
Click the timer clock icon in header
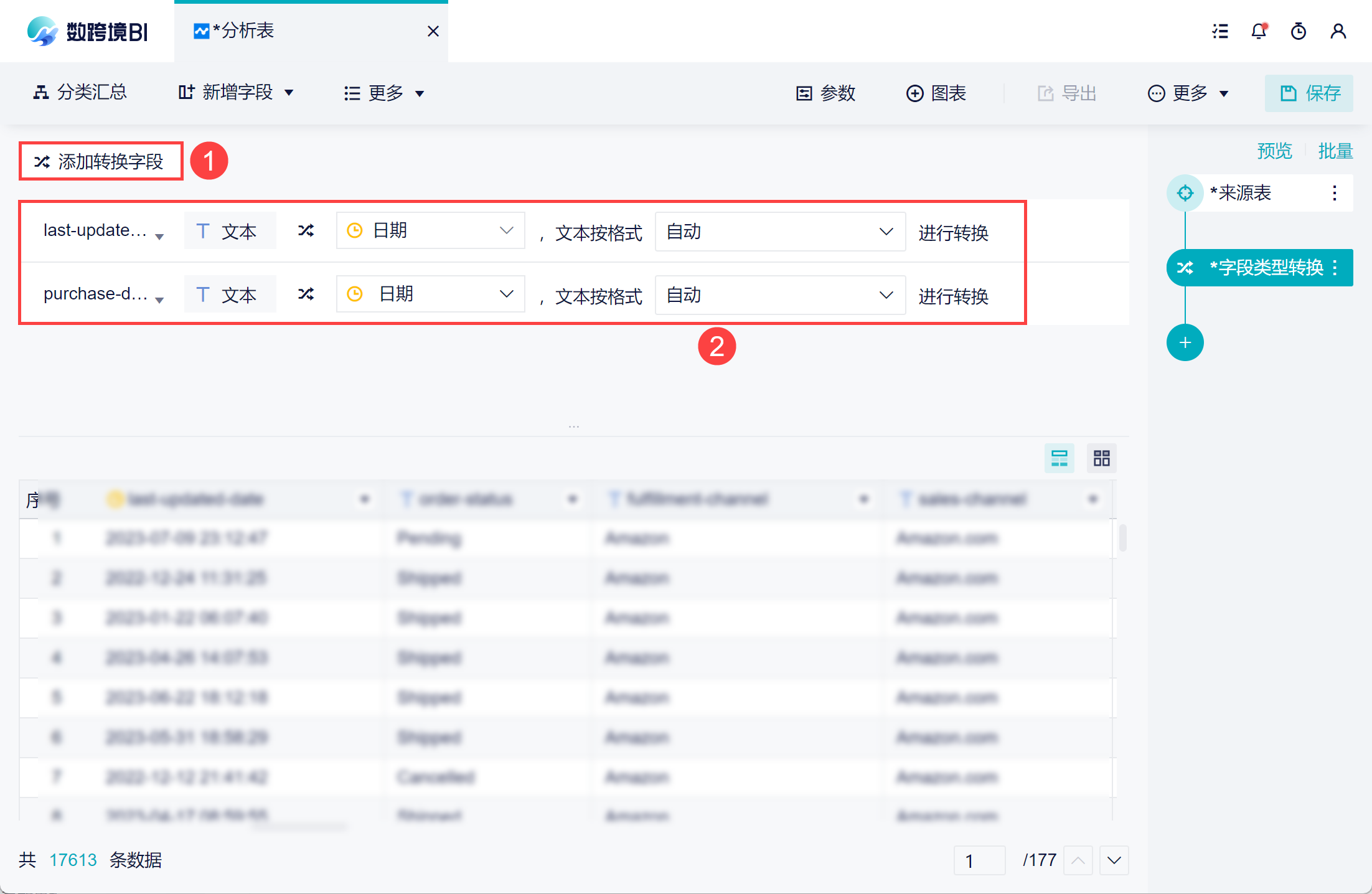[1299, 31]
